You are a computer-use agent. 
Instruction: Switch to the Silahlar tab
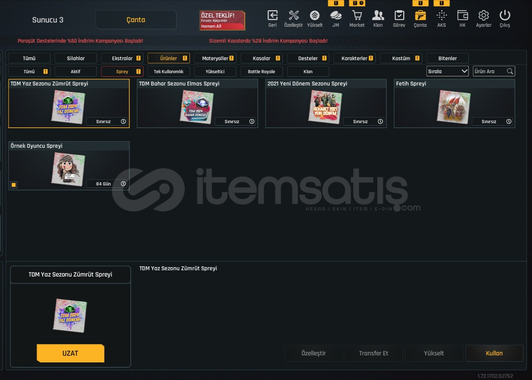click(76, 58)
